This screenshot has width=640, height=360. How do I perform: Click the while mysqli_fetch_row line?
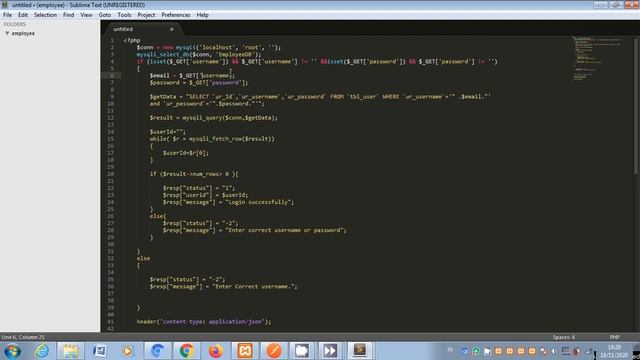click(x=212, y=139)
